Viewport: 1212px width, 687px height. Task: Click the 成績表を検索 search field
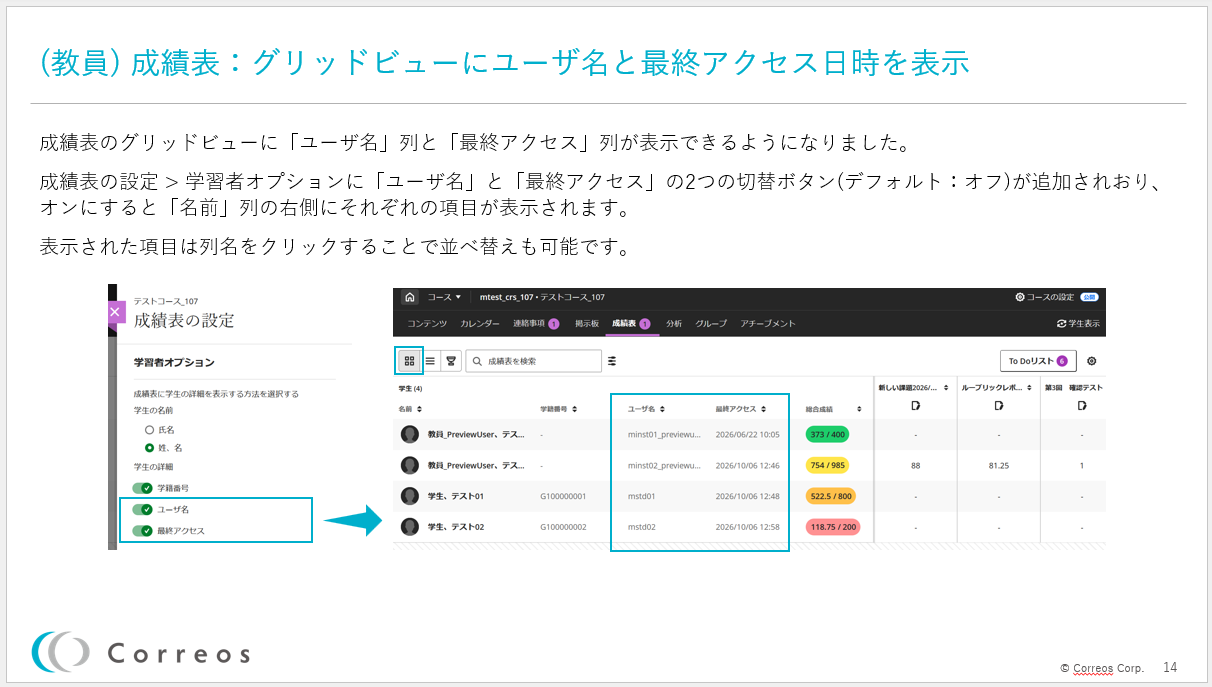pos(533,361)
